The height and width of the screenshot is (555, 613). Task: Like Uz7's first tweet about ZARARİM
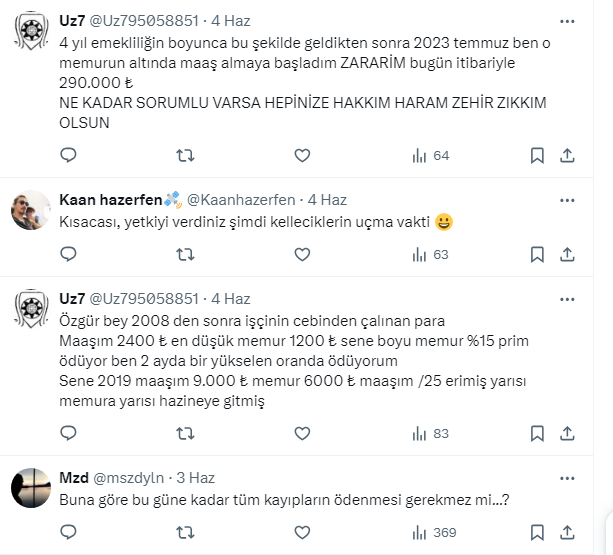[x=302, y=155]
